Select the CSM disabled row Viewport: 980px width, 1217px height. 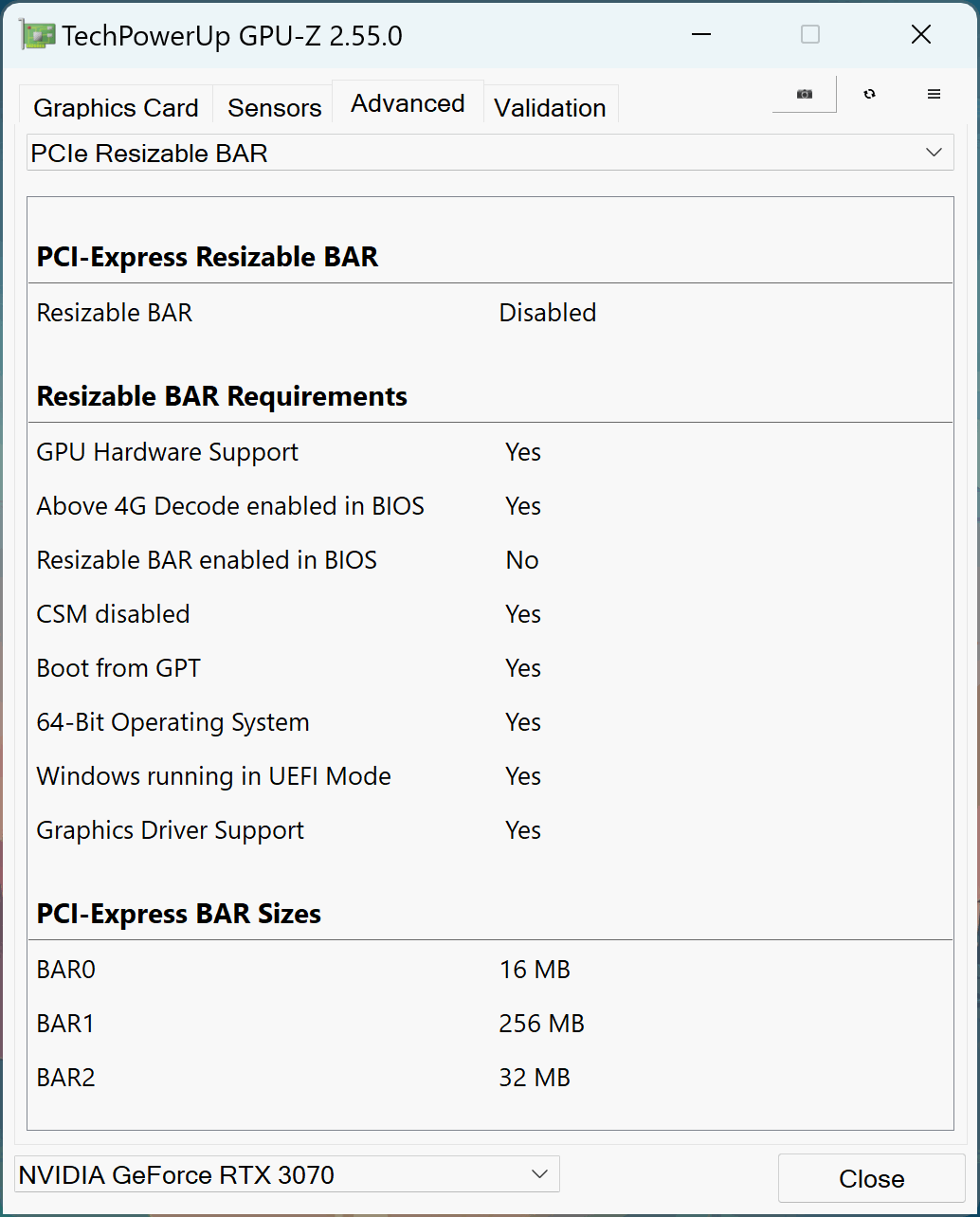[x=289, y=614]
